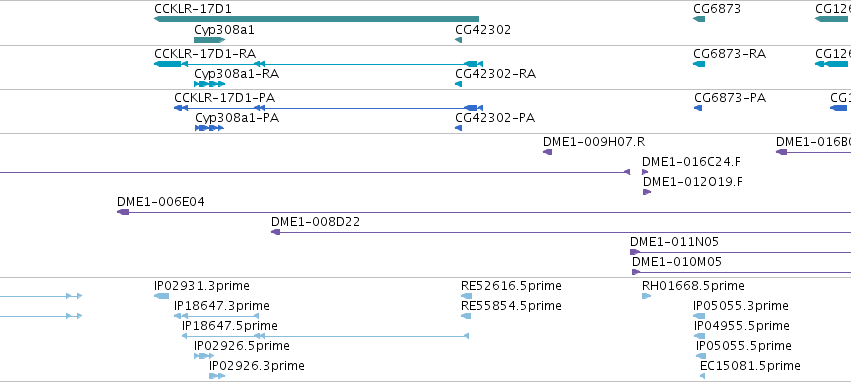Select the Cyp308a1 gene glyph
Image resolution: width=851 pixels, height=382 pixels.
(209, 40)
